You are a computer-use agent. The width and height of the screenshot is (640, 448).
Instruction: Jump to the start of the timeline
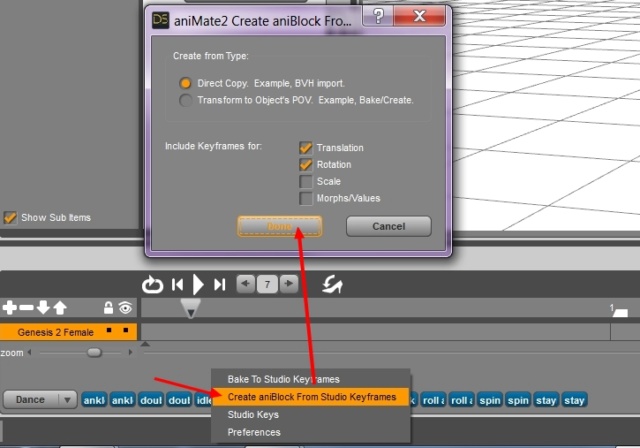pos(177,284)
